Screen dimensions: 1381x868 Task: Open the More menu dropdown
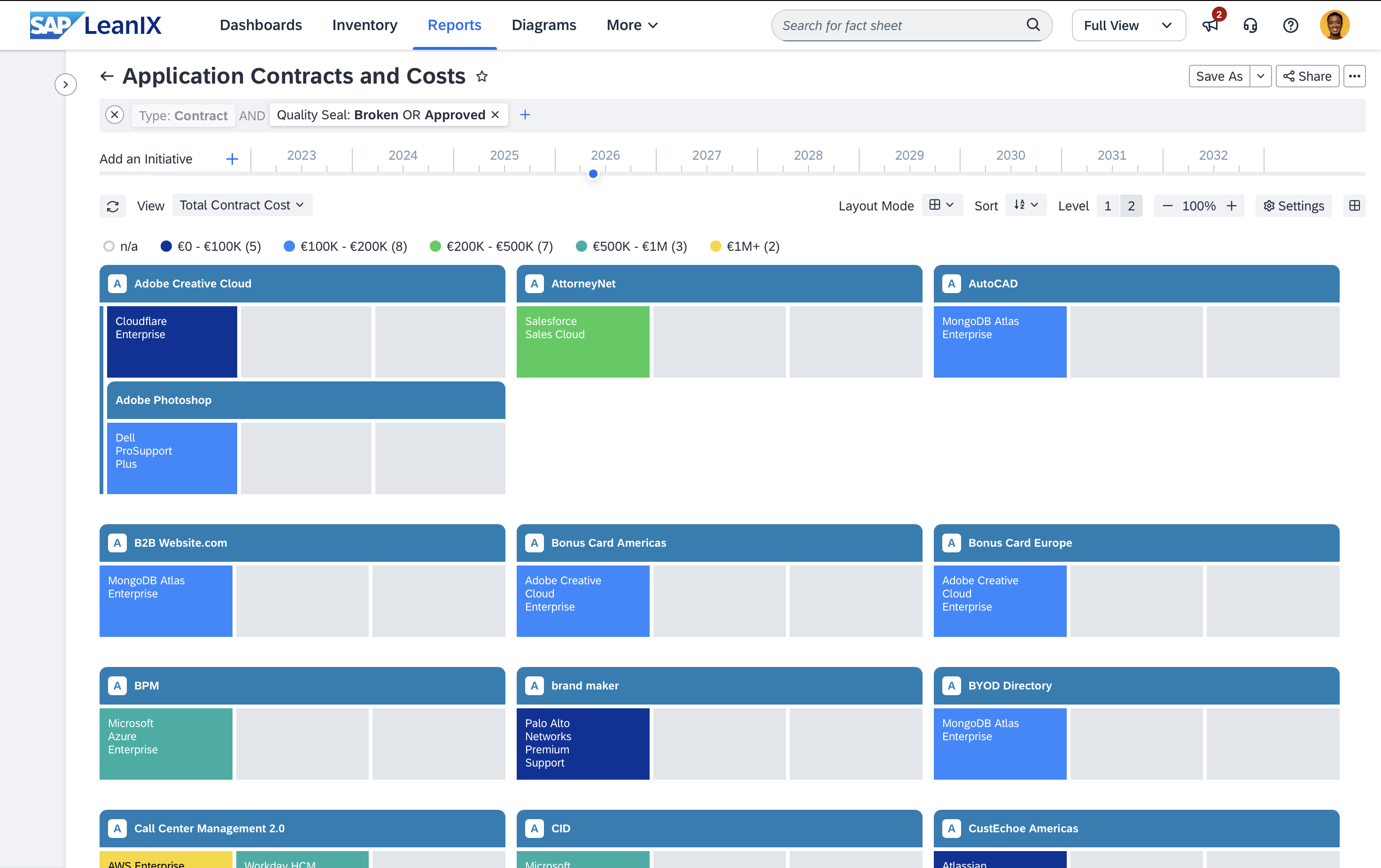(x=632, y=25)
